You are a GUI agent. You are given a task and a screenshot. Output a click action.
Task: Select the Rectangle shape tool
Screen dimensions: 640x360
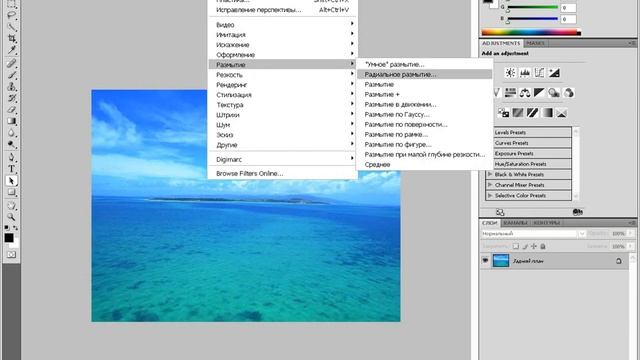[x=11, y=192]
